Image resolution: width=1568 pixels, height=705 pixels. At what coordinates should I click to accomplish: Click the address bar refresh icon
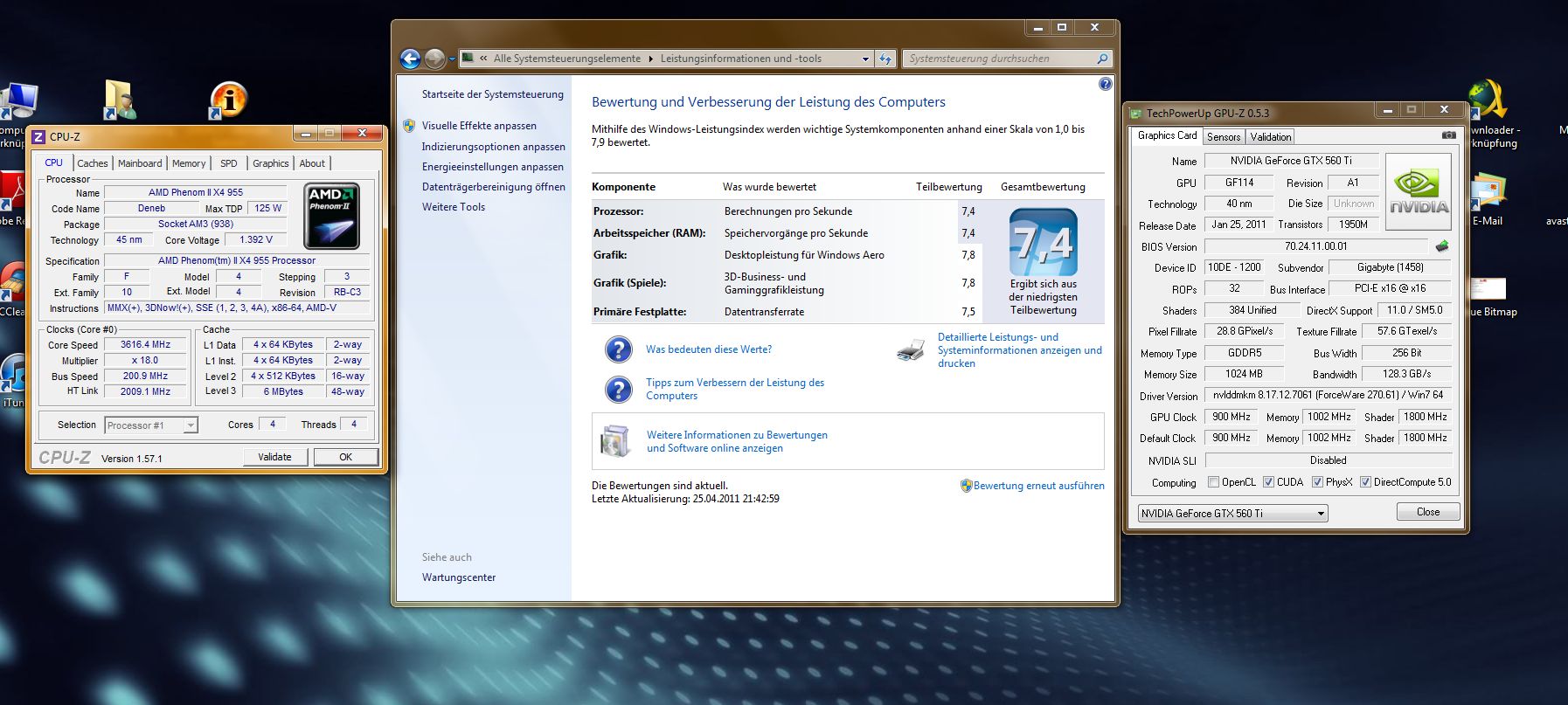(885, 59)
